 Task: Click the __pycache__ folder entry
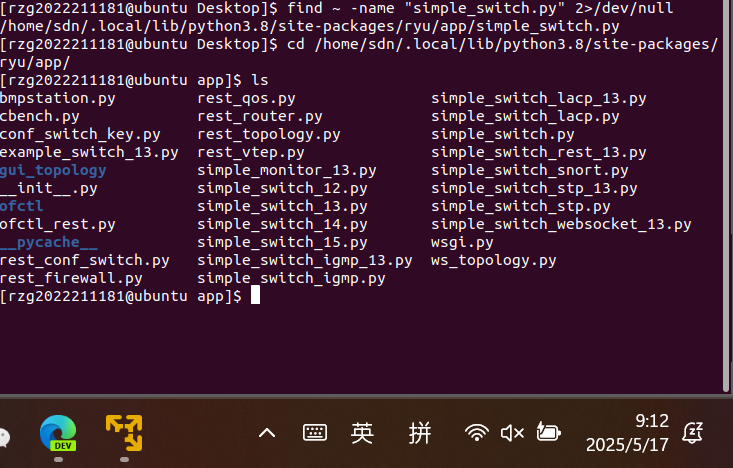point(49,242)
